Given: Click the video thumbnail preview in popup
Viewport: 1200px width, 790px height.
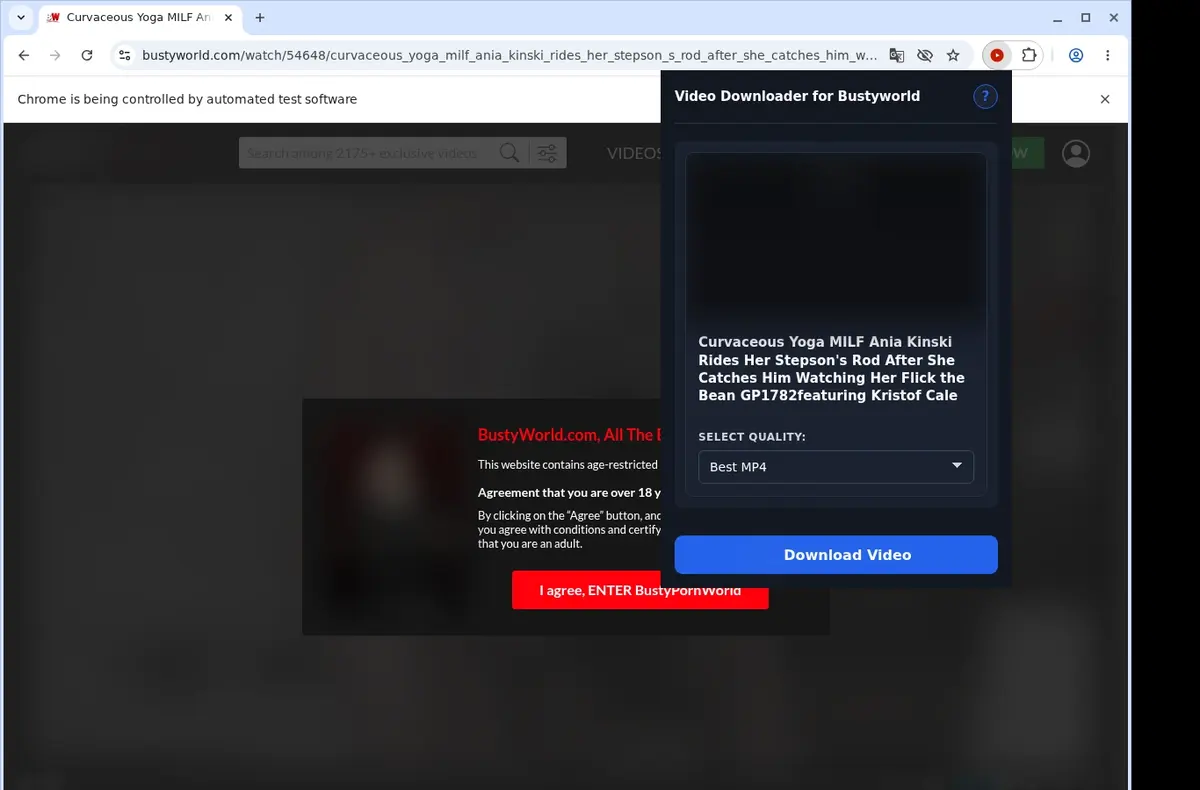Looking at the screenshot, I should click(x=836, y=238).
